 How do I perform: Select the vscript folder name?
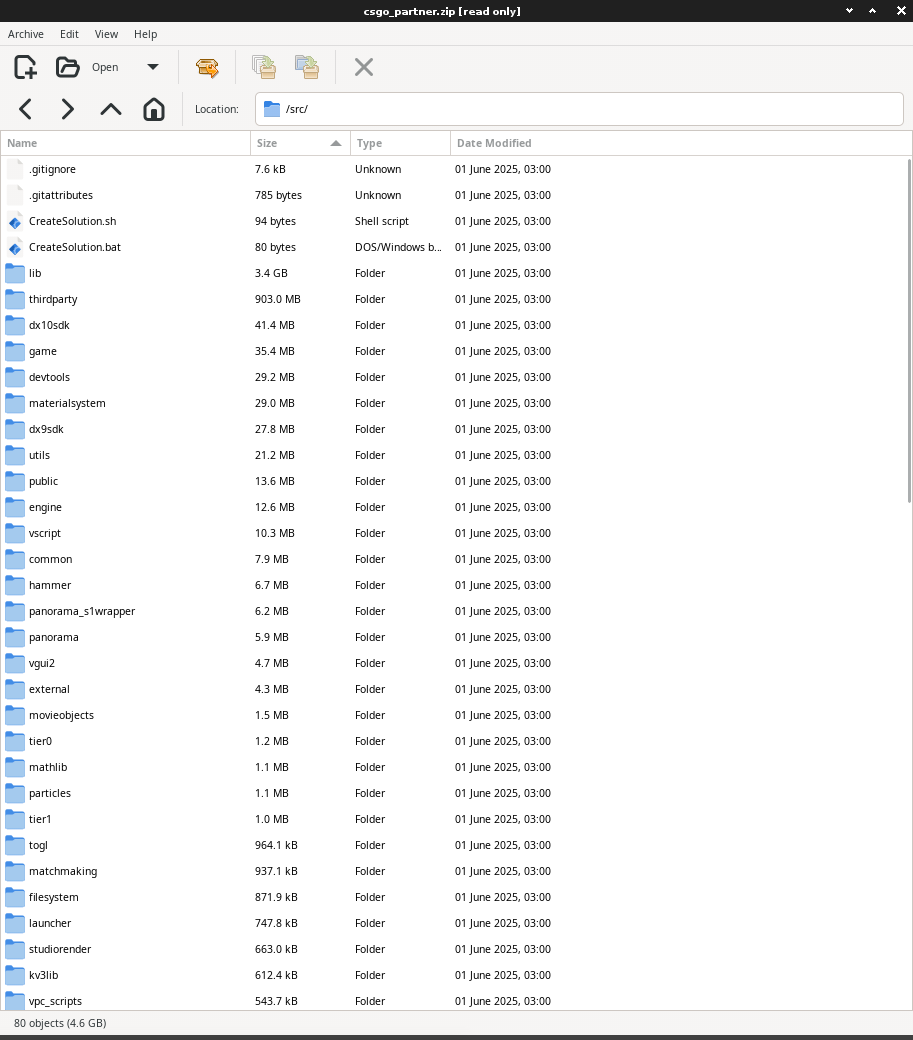point(44,533)
